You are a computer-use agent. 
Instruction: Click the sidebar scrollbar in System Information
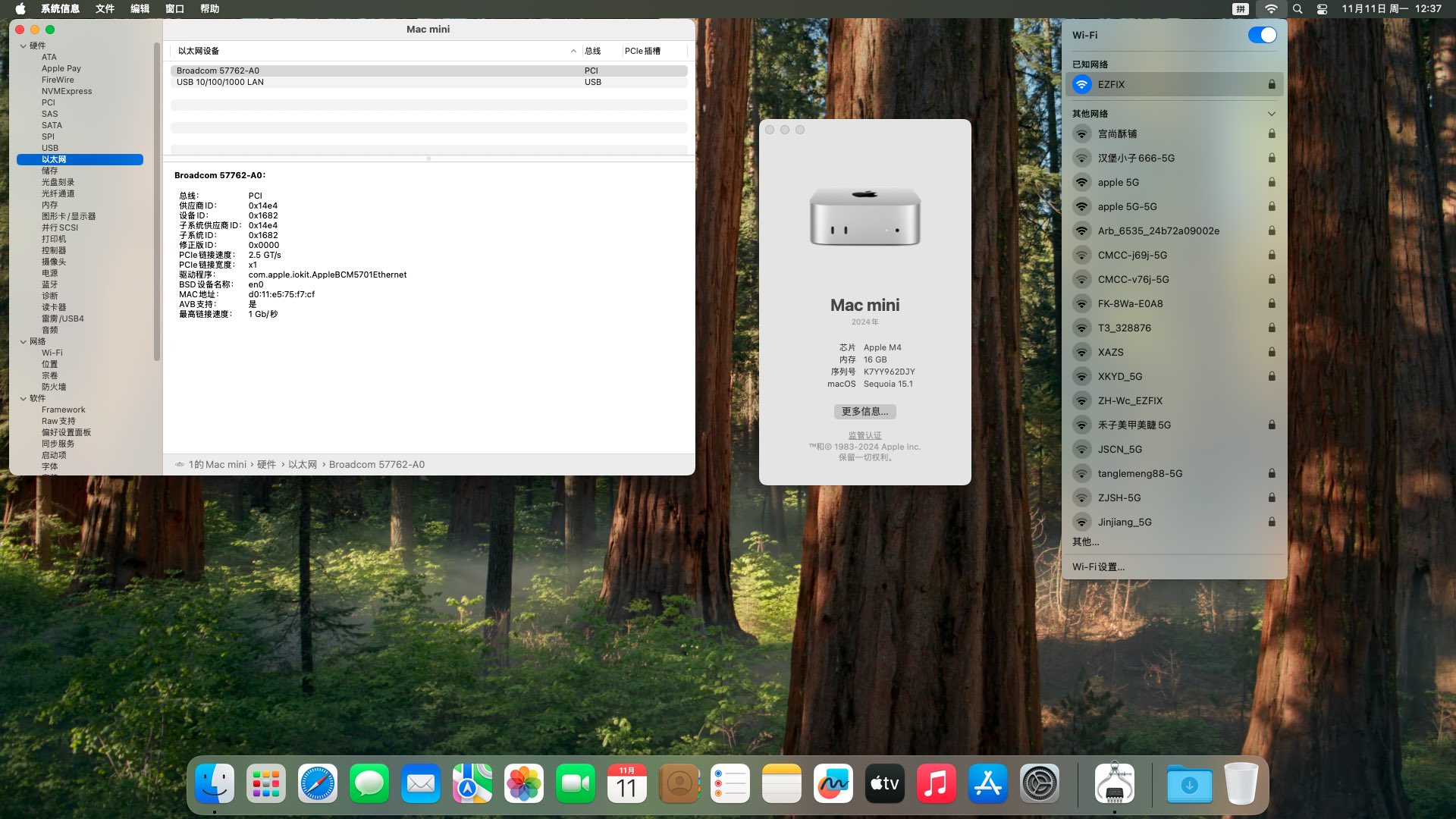(x=157, y=201)
